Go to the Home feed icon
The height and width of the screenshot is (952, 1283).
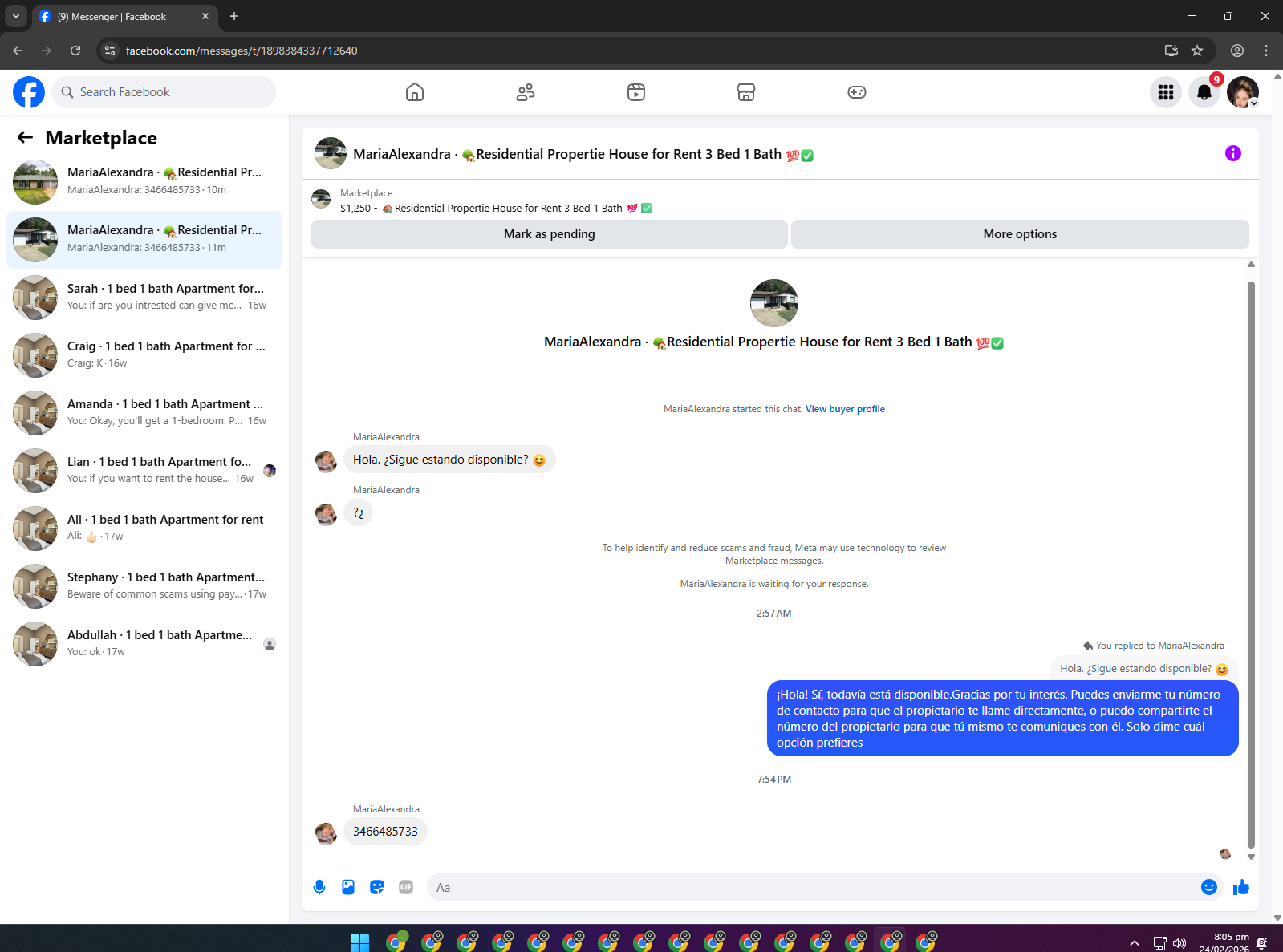click(x=415, y=92)
